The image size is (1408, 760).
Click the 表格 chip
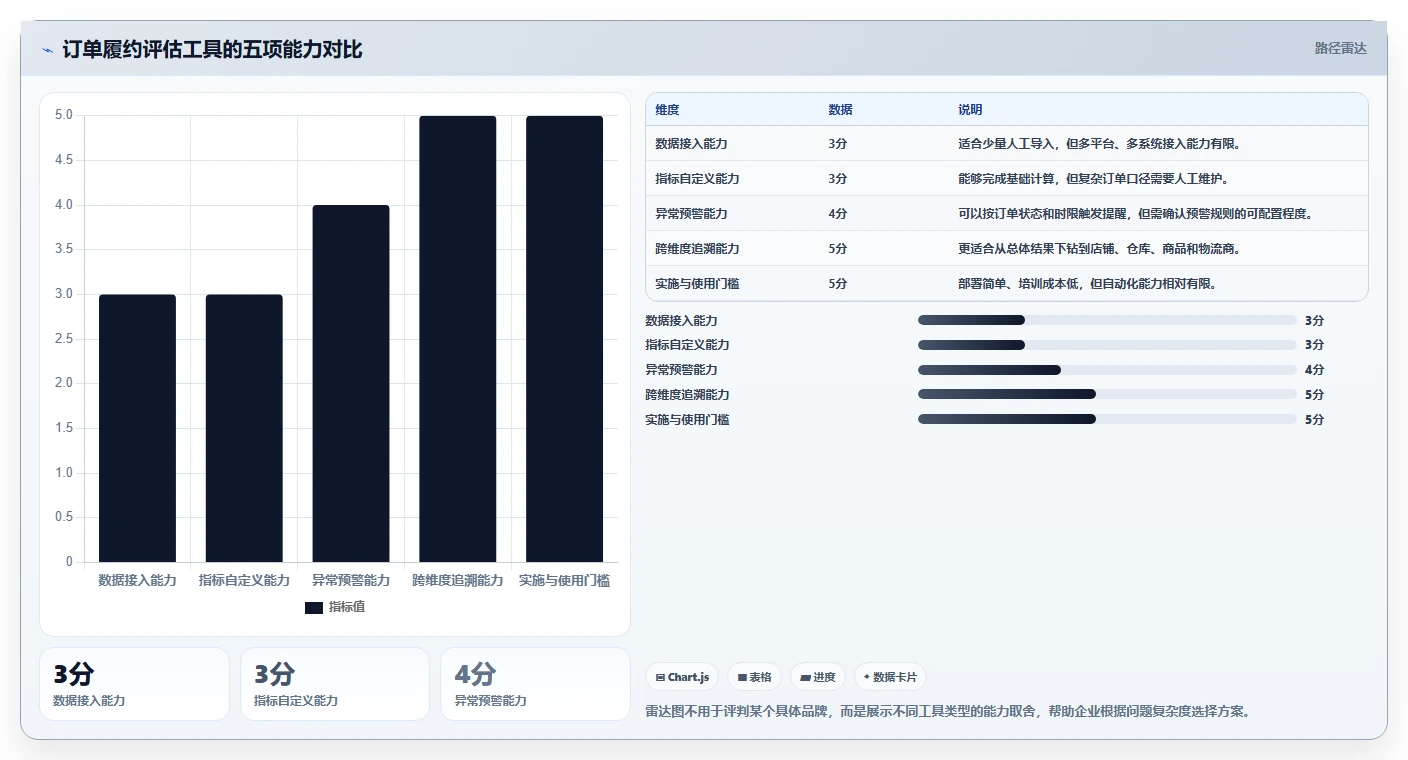(754, 677)
